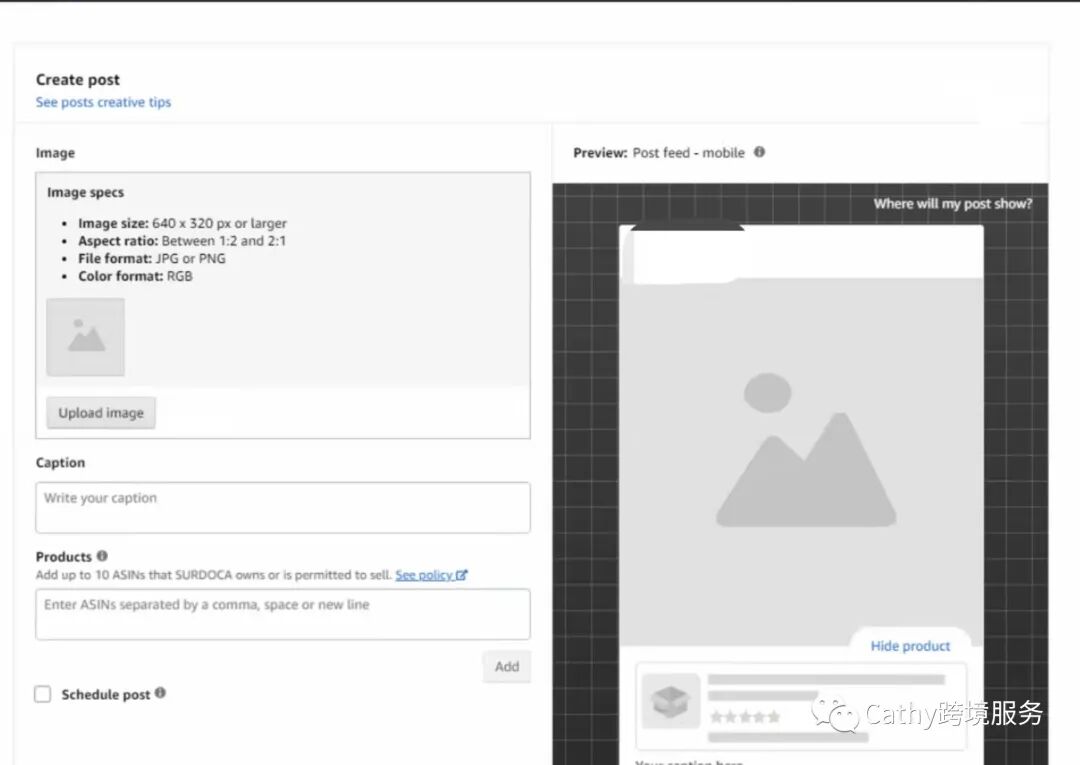The image size is (1080, 765).
Task: Click the 'Caption' label text
Action: (x=61, y=463)
